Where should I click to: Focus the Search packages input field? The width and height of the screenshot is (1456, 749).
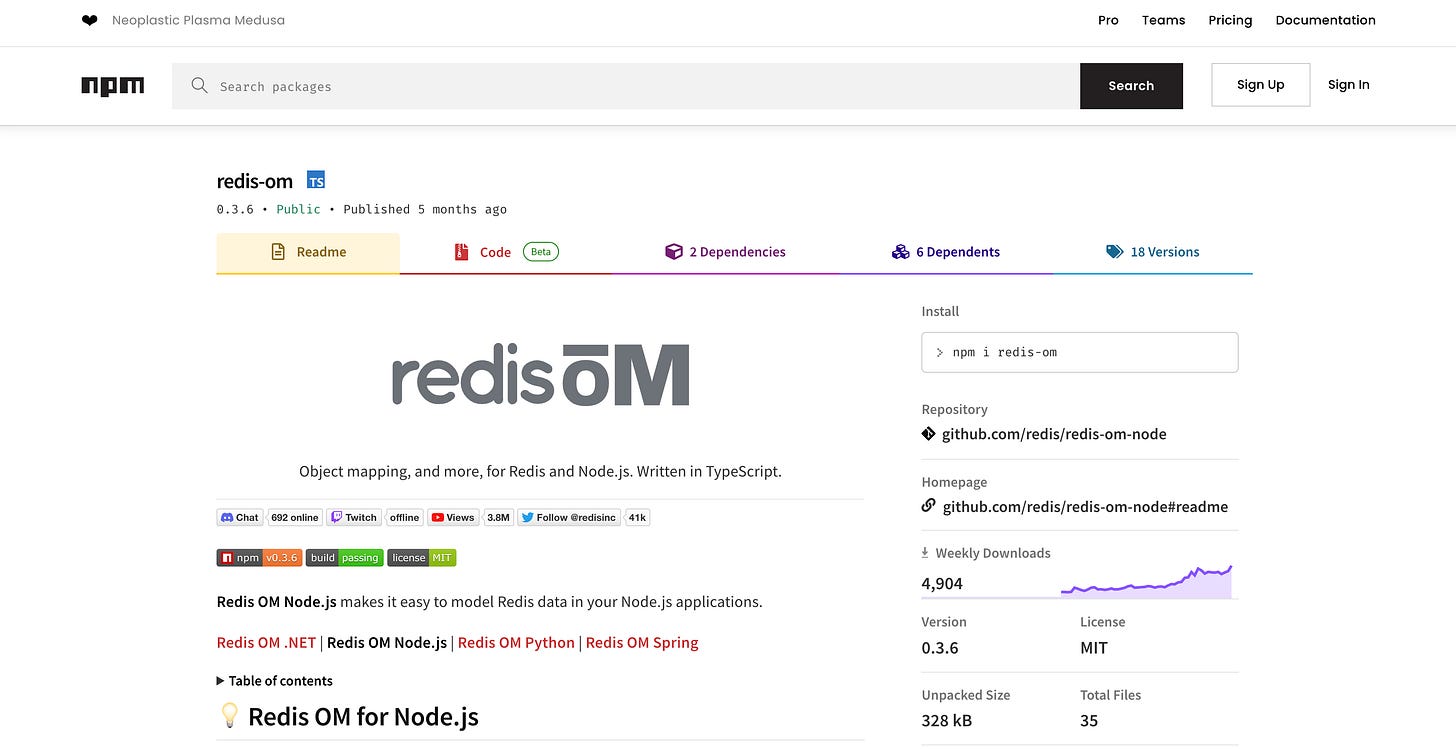626,86
